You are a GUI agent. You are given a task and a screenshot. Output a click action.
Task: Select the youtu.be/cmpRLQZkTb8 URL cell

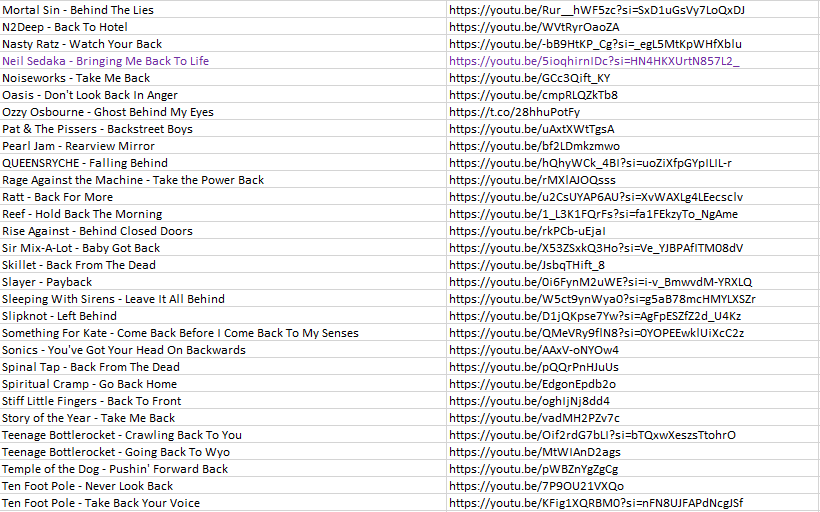pos(633,95)
